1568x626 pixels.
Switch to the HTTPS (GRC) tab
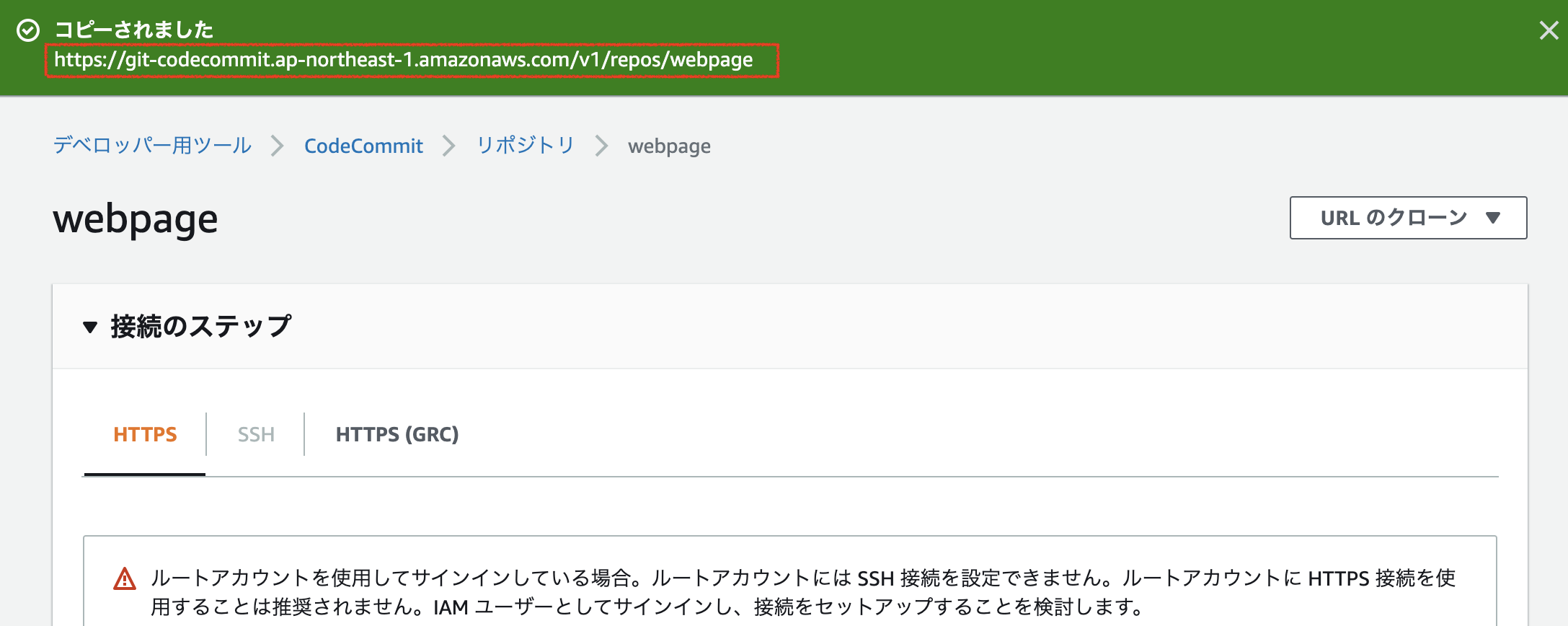pyautogui.click(x=397, y=434)
